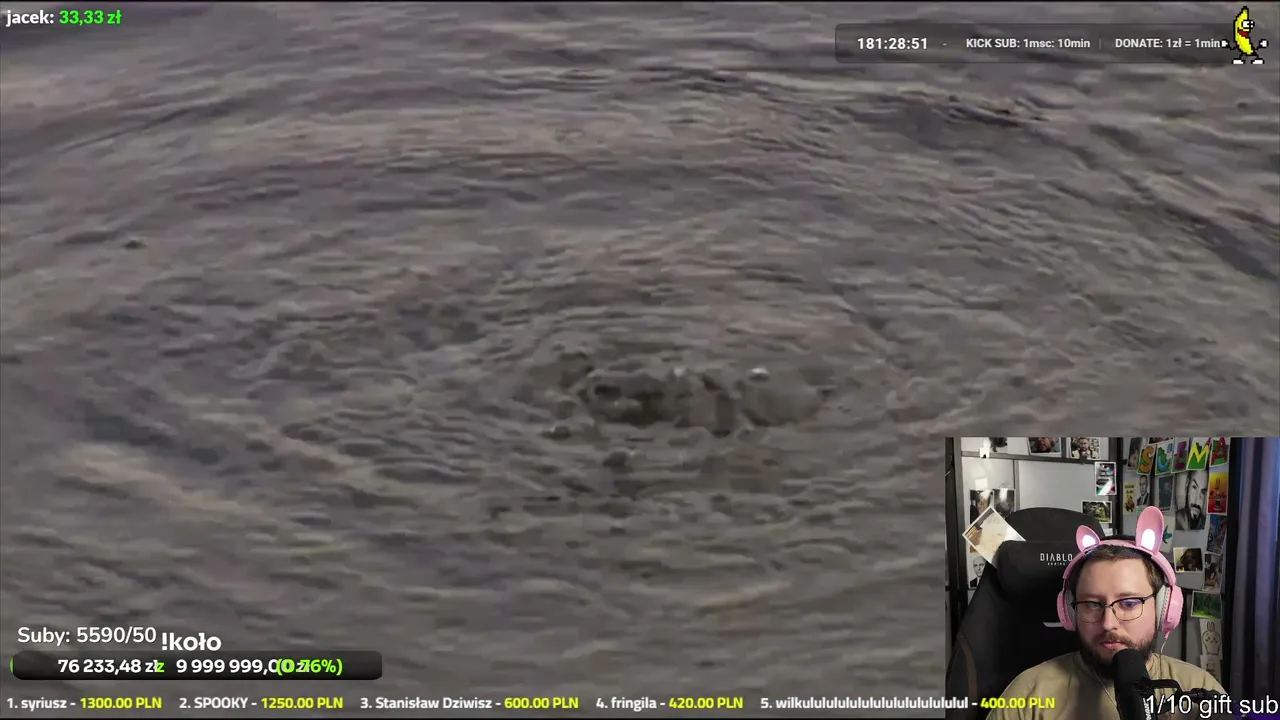
Task: Click the "DONATE: 1zł = 1min" text
Action: (x=1167, y=44)
